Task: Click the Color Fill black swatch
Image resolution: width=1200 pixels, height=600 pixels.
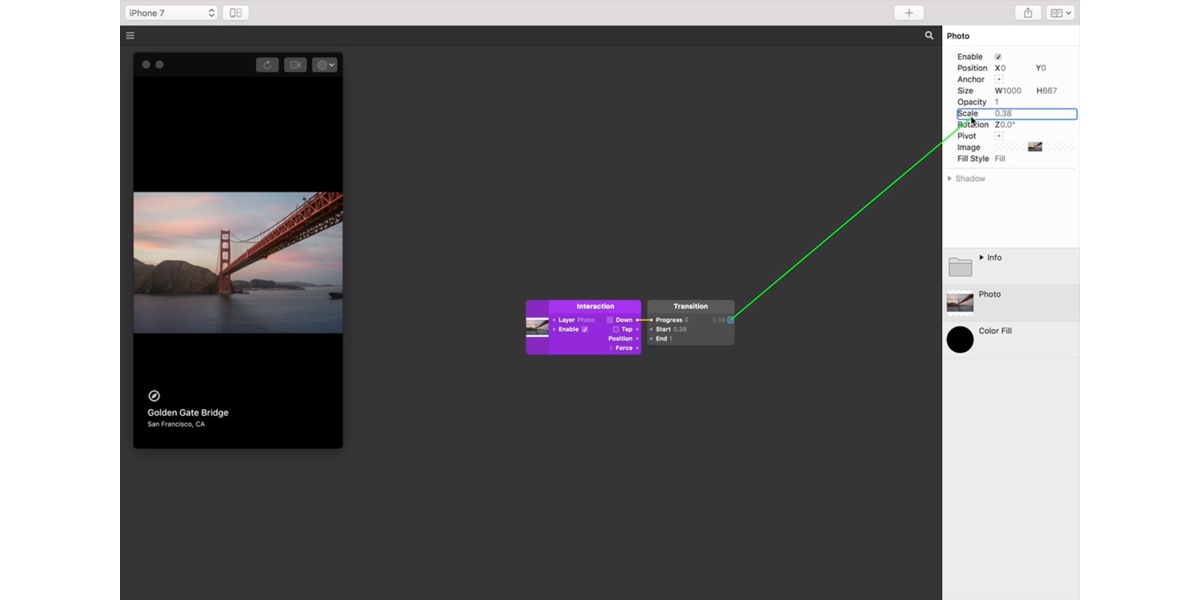Action: pyautogui.click(x=959, y=339)
